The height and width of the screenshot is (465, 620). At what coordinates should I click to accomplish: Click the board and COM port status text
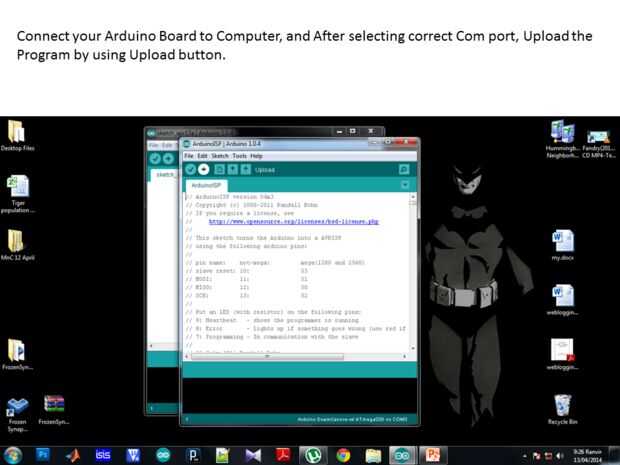pyautogui.click(x=352, y=419)
